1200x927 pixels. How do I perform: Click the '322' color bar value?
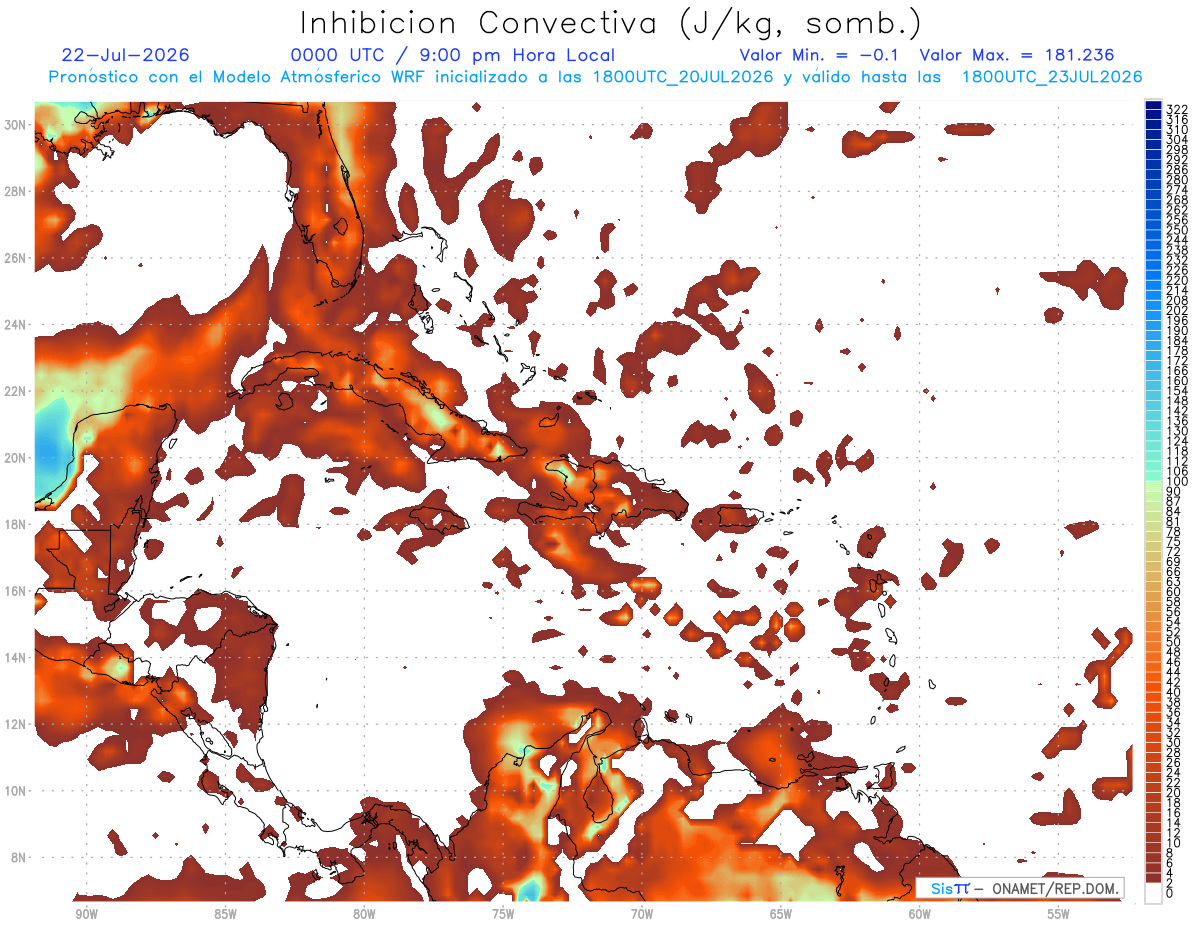(1176, 109)
